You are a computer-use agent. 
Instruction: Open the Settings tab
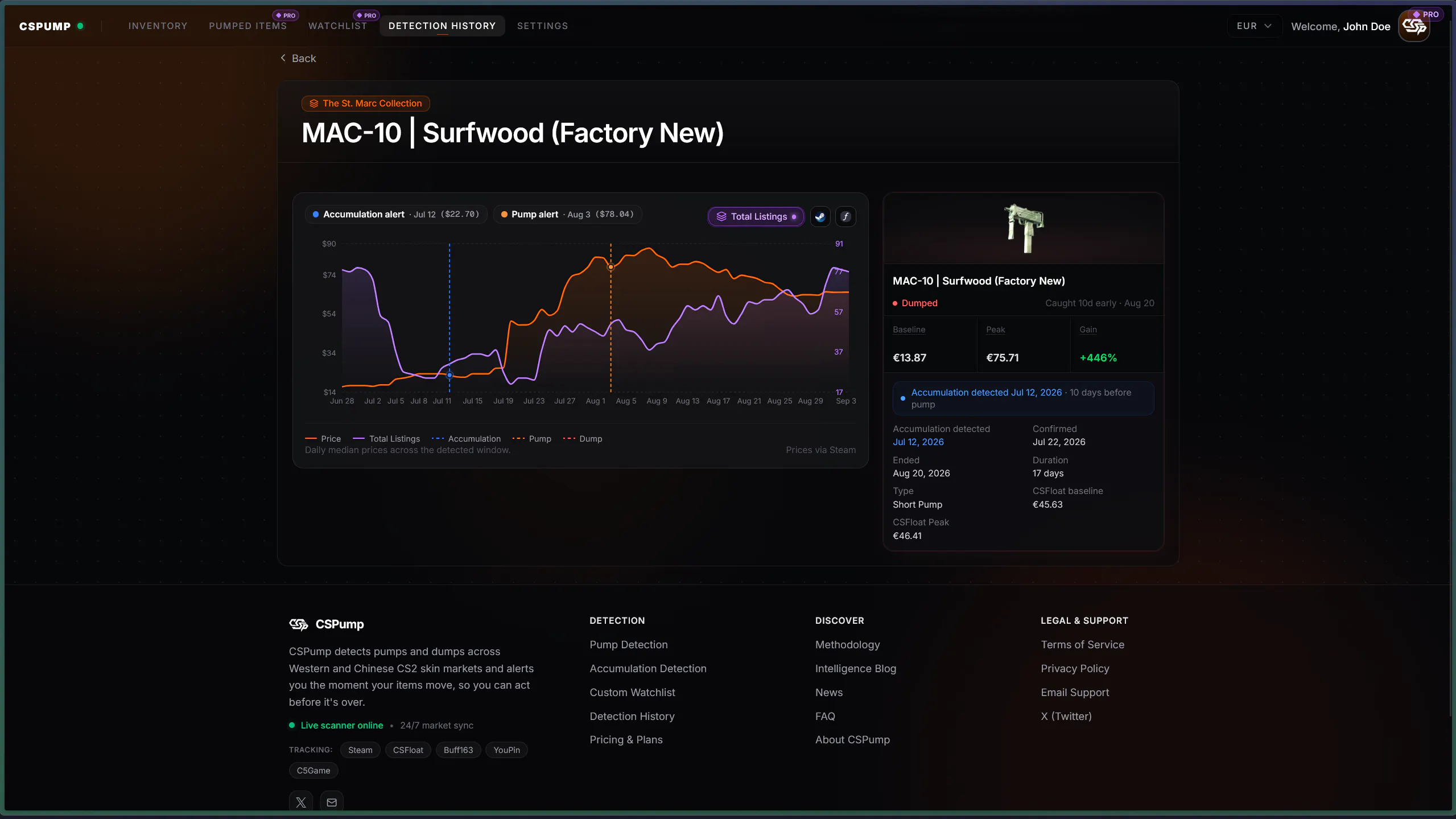pyautogui.click(x=543, y=26)
